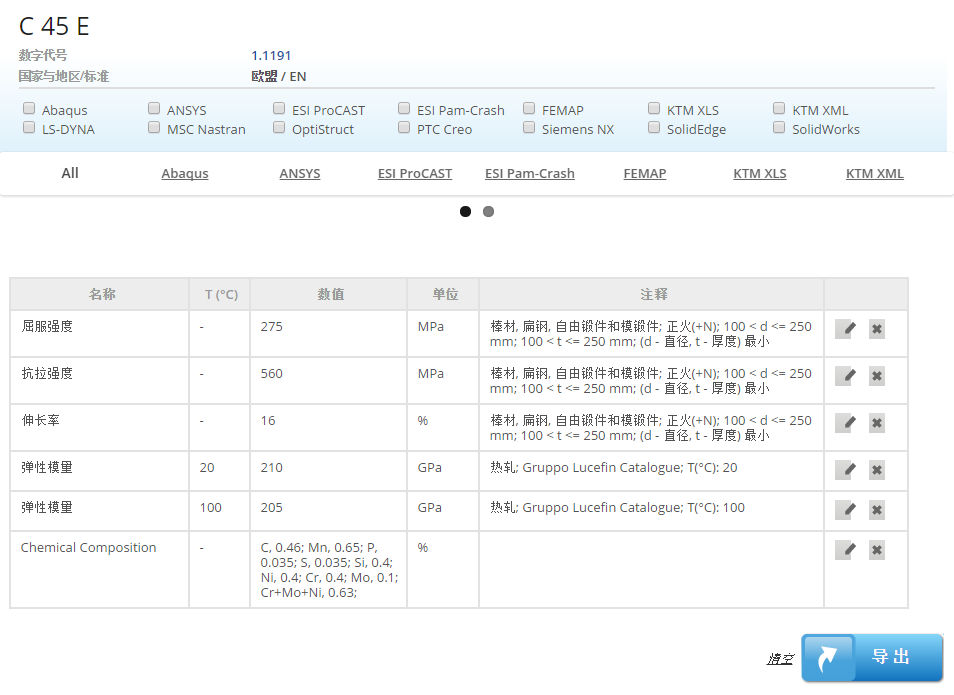The height and width of the screenshot is (695, 954).
Task: Click the 导出 export button
Action: [x=872, y=657]
